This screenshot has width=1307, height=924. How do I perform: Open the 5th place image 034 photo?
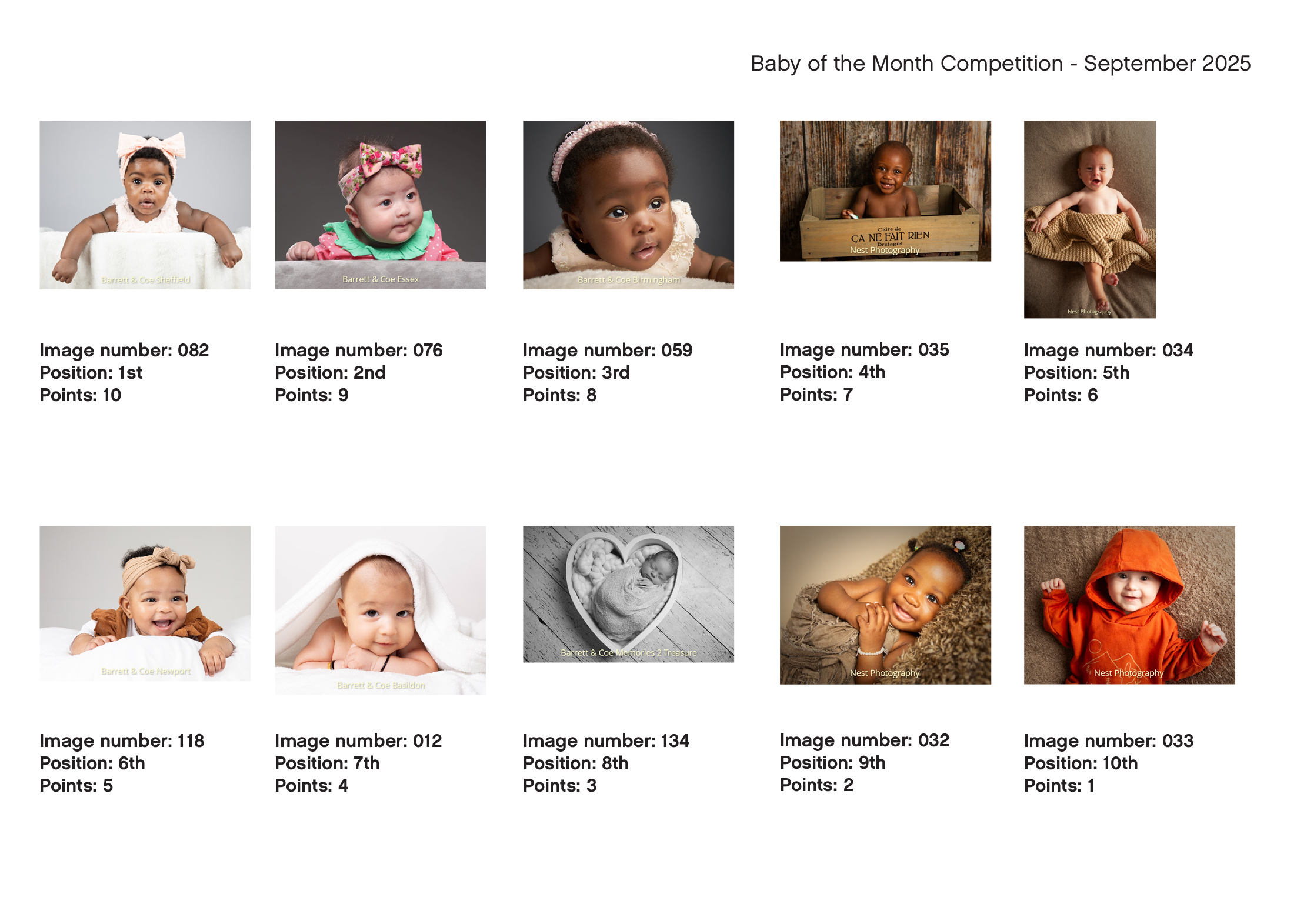point(1089,219)
